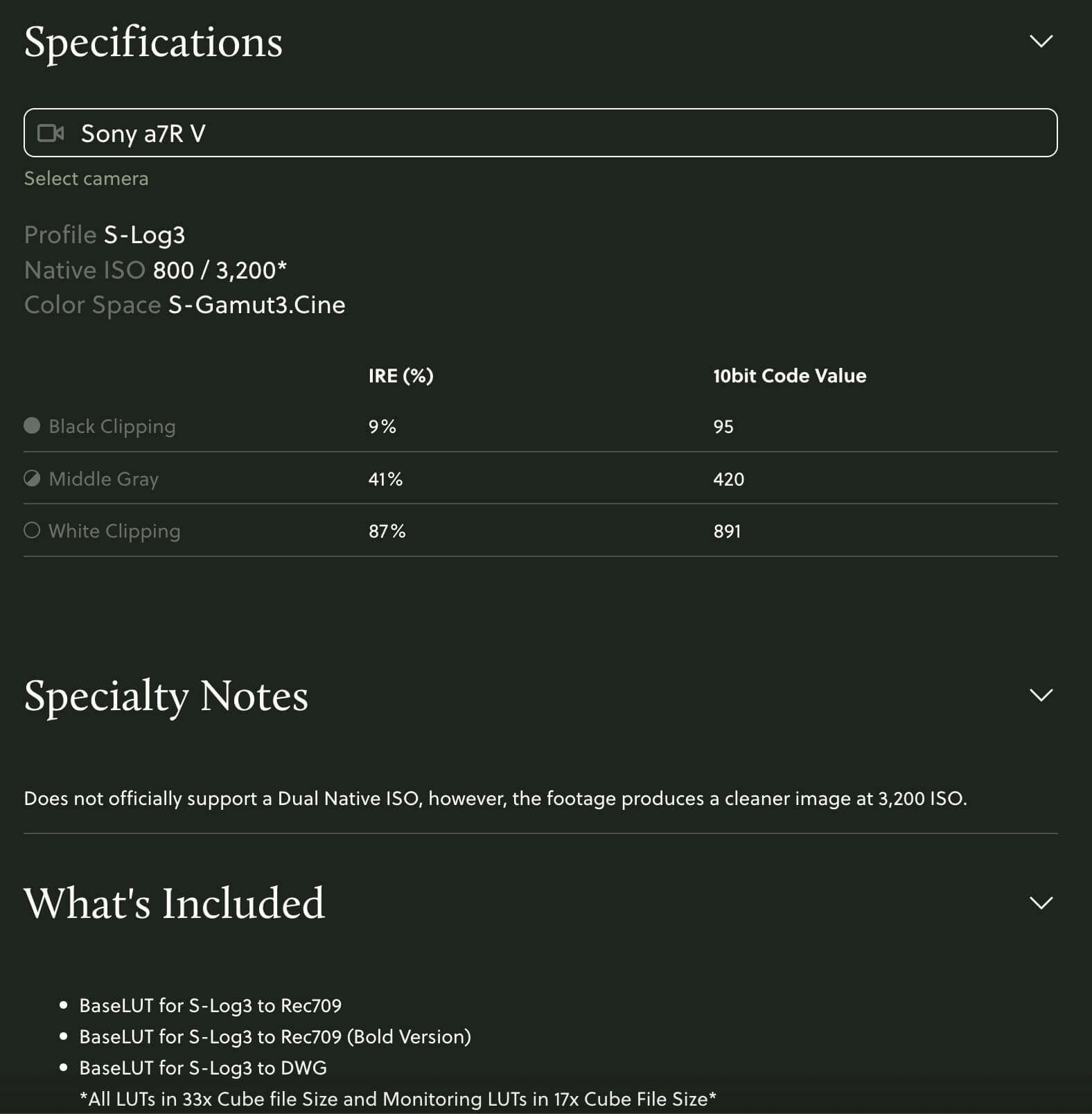
Task: Click BaseLUT for S-Log3 to DWG item
Action: click(x=202, y=1068)
